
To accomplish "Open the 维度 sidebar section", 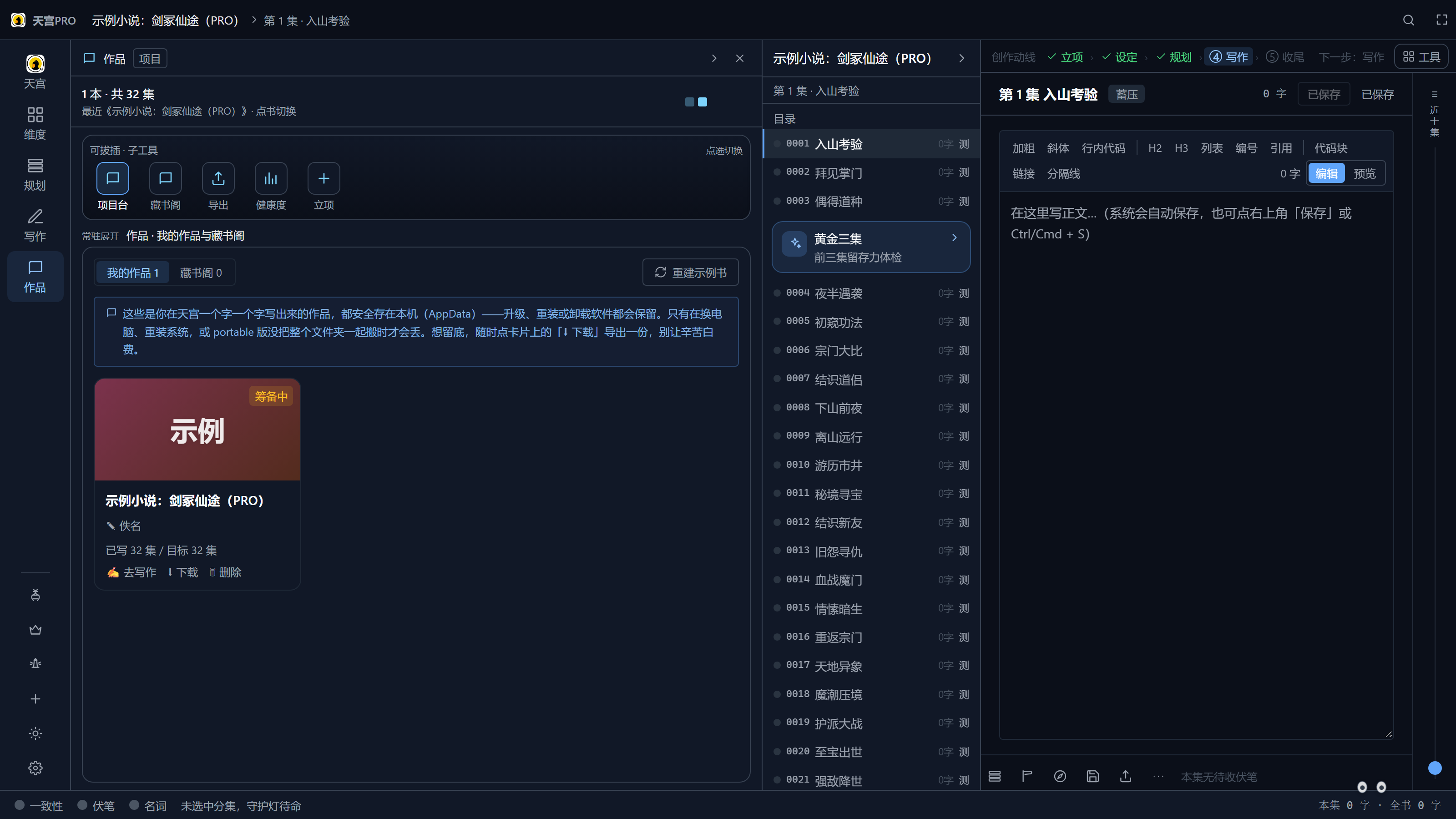I will (x=35, y=123).
